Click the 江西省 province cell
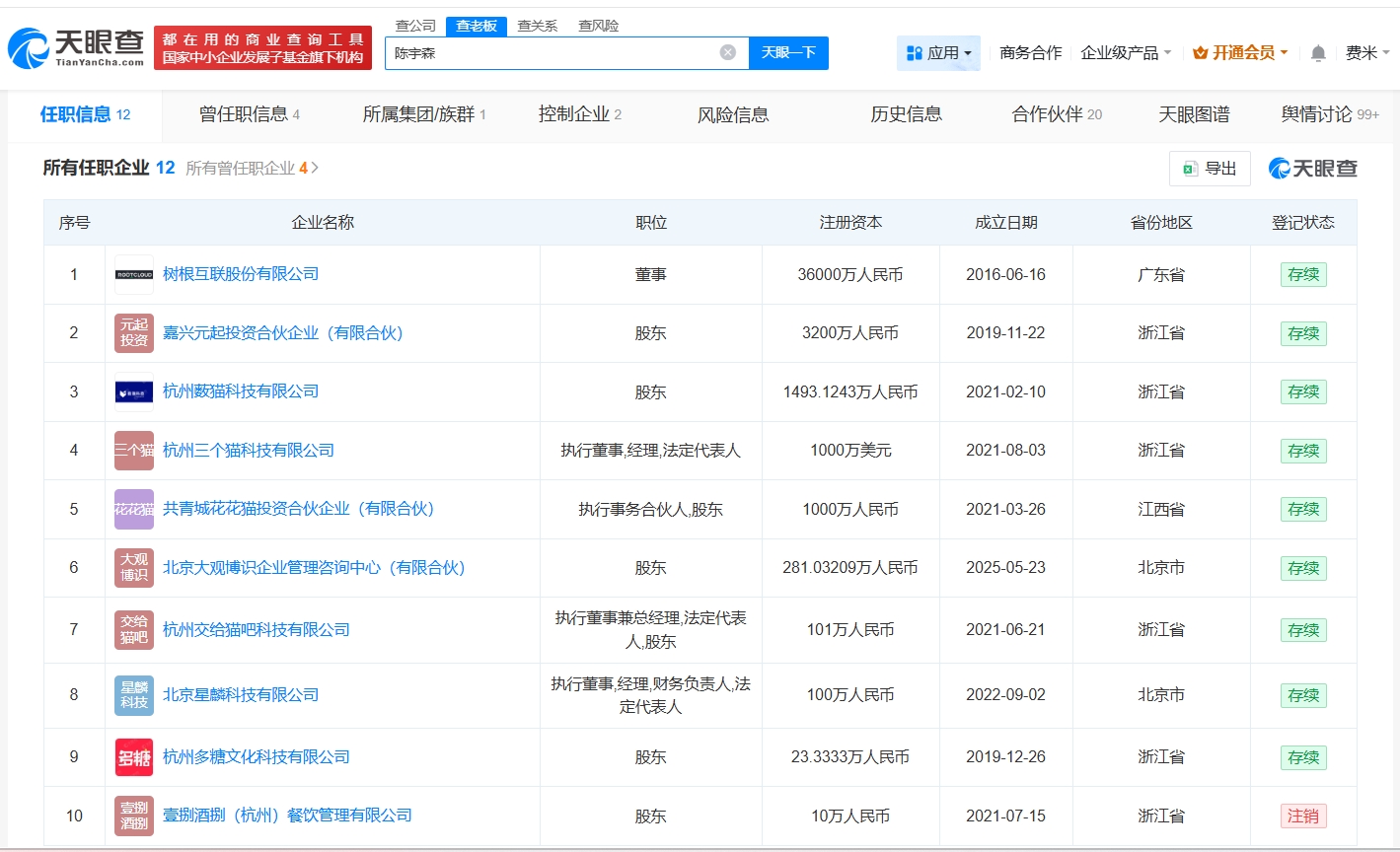Image resolution: width=1400 pixels, height=852 pixels. point(1161,510)
